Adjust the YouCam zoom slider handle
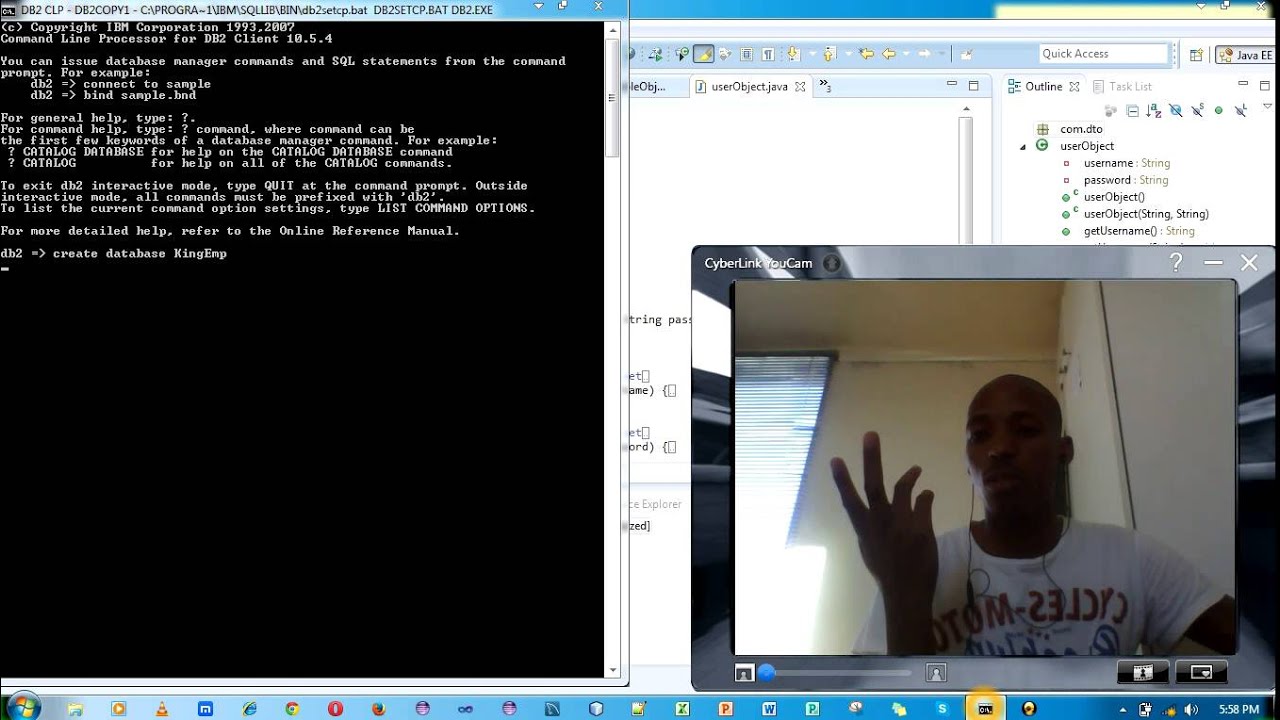The width and height of the screenshot is (1280, 720). pos(767,673)
